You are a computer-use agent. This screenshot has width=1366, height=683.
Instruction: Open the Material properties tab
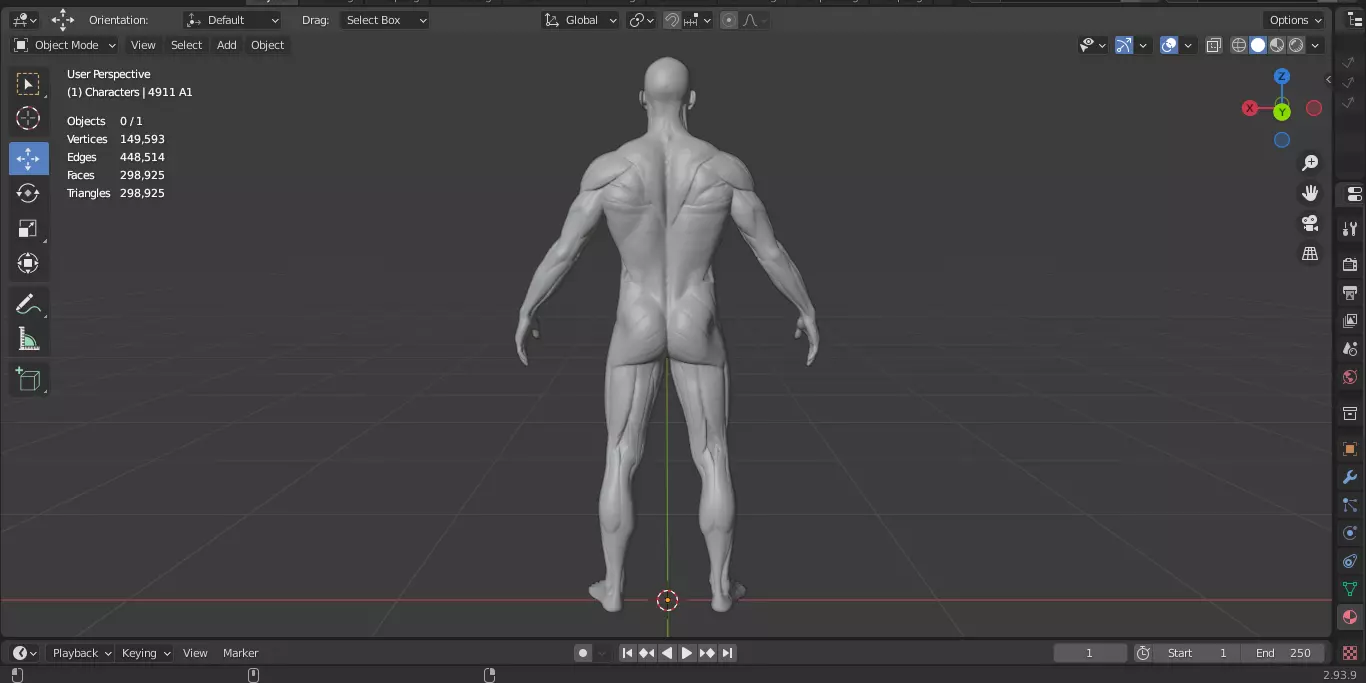(x=1350, y=617)
